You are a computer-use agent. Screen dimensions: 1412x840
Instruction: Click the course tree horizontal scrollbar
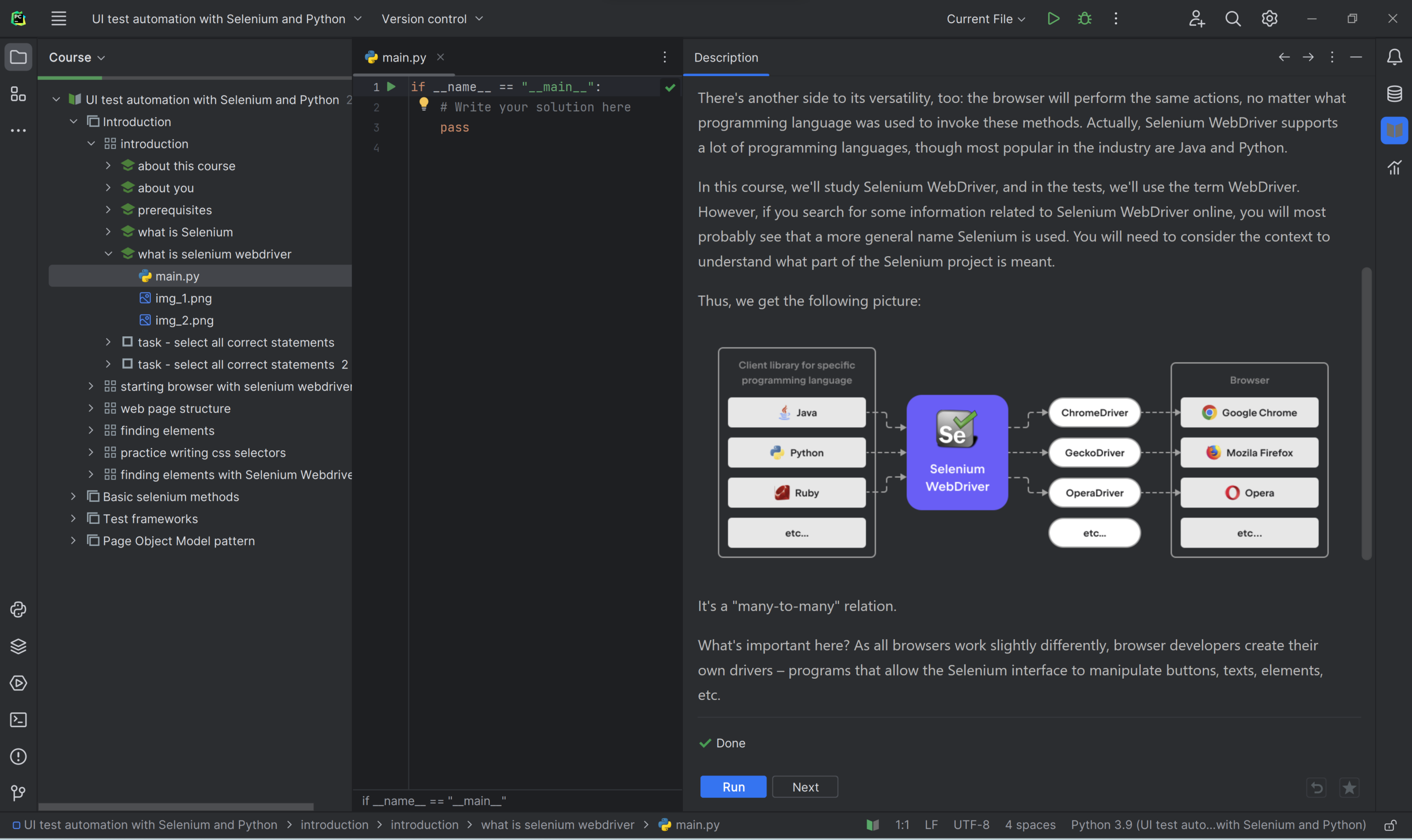(175, 807)
